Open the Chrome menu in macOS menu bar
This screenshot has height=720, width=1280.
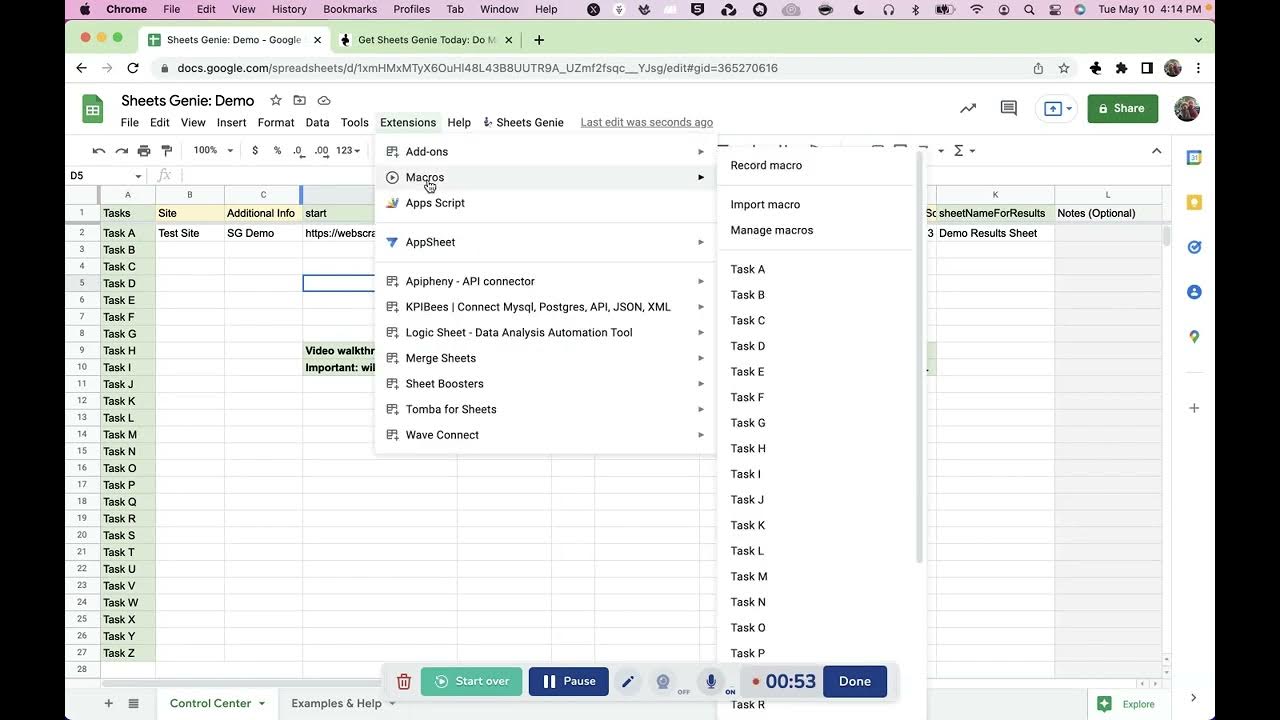point(126,9)
